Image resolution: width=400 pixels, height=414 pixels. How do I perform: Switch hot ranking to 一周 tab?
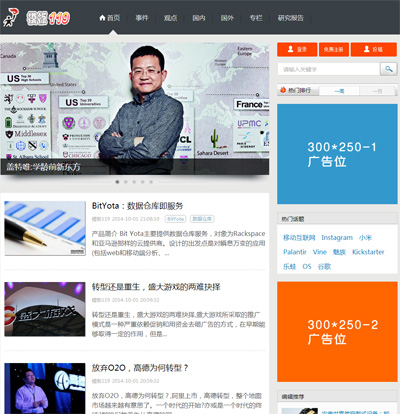339,91
